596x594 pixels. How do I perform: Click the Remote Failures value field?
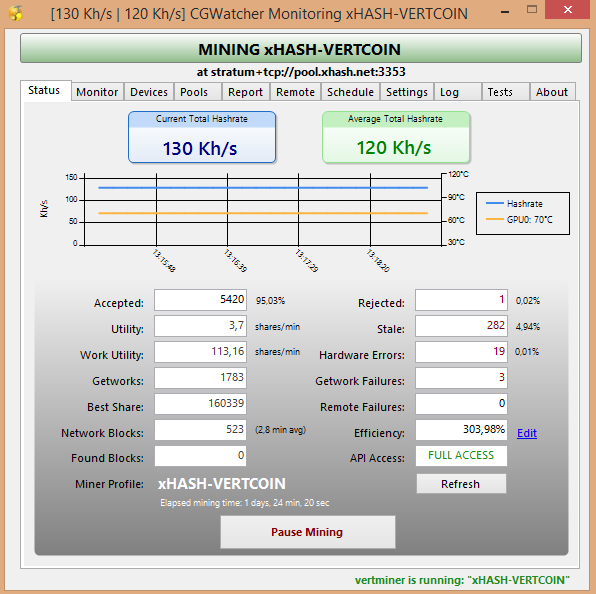coord(461,404)
